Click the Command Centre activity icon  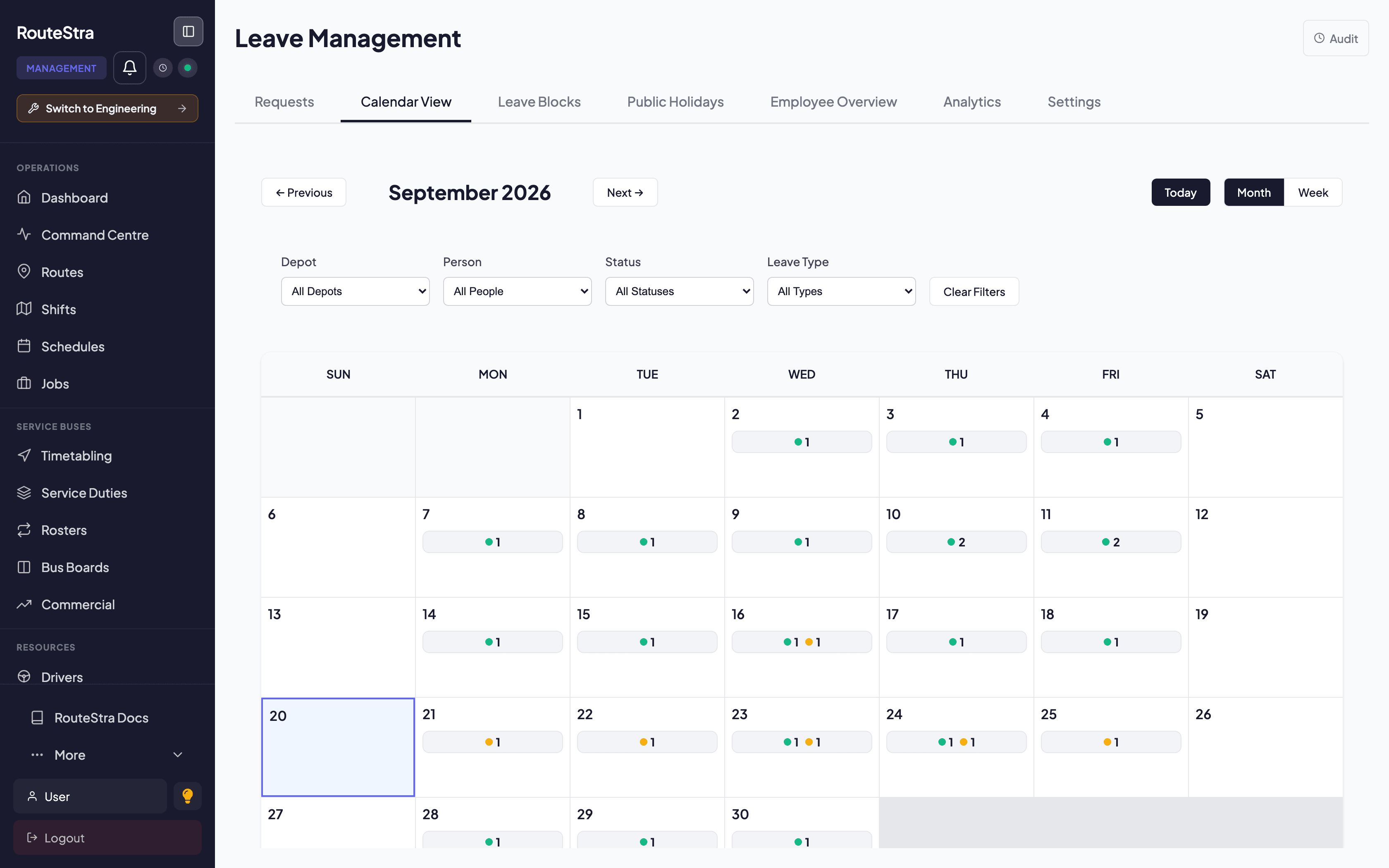coord(24,234)
